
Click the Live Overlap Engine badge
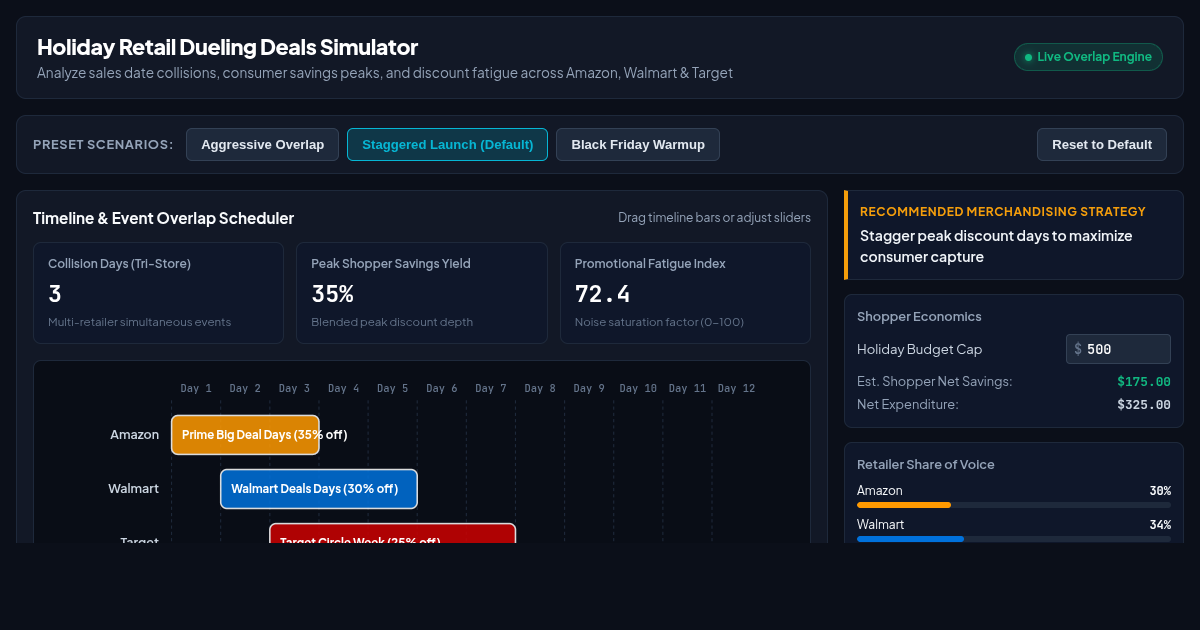[1088, 57]
